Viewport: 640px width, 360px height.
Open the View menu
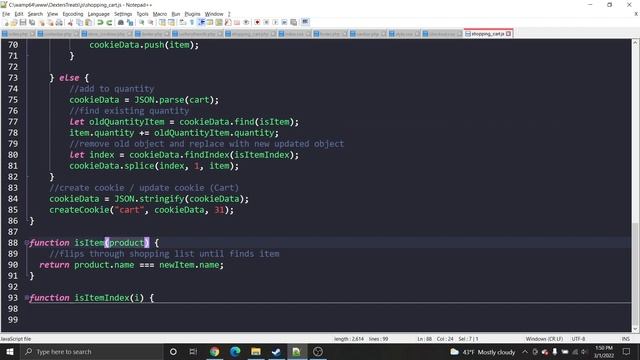pyautogui.click(x=52, y=14)
